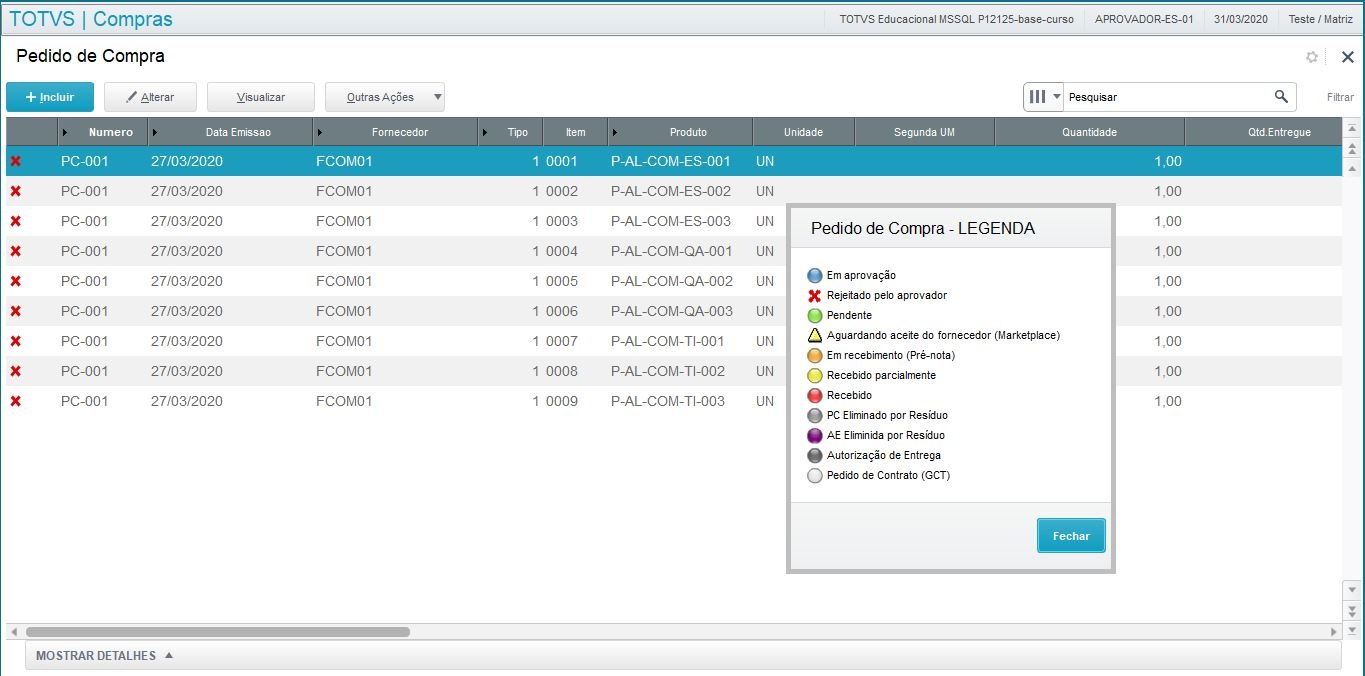This screenshot has width=1365, height=676.
Task: Click the search magnifier icon
Action: pyautogui.click(x=1281, y=97)
